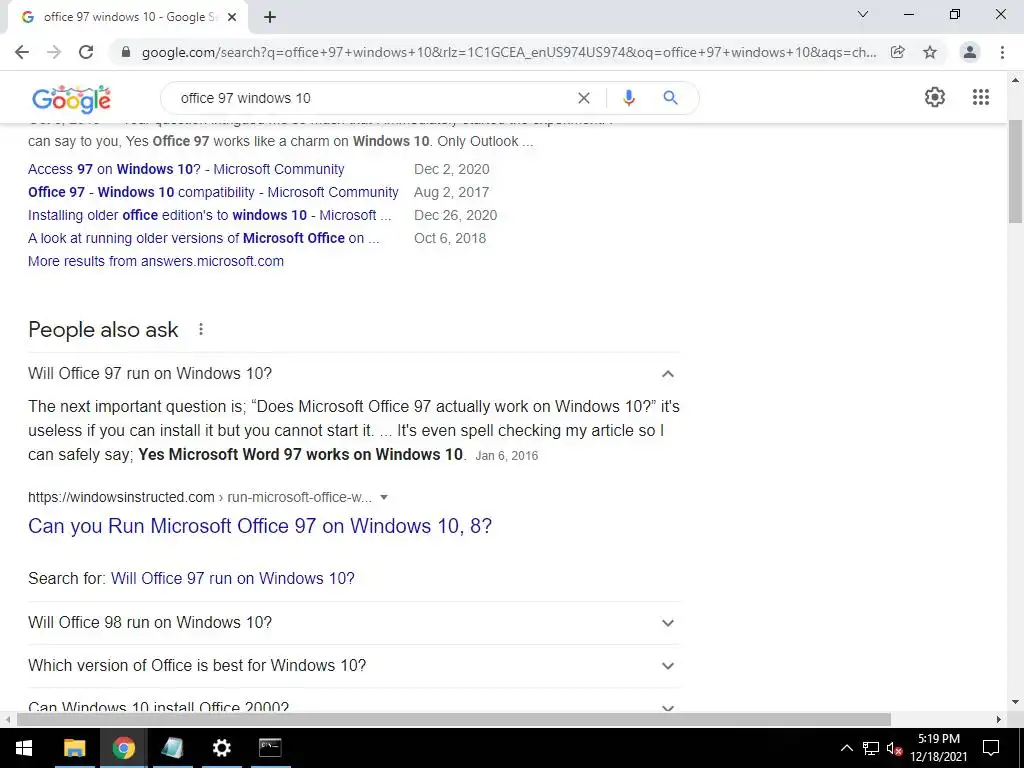This screenshot has height=768, width=1024.
Task: Search by voice microphone icon
Action: point(628,98)
